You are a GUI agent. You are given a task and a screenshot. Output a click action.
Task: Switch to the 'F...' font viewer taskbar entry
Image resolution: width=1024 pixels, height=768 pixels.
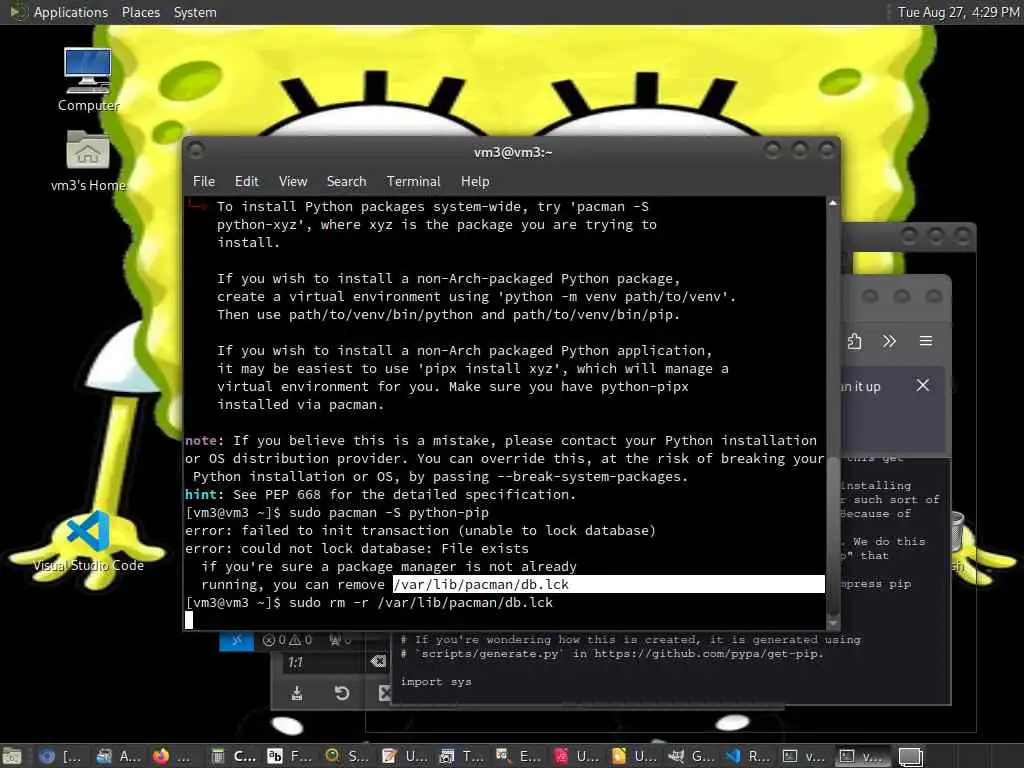click(290, 756)
